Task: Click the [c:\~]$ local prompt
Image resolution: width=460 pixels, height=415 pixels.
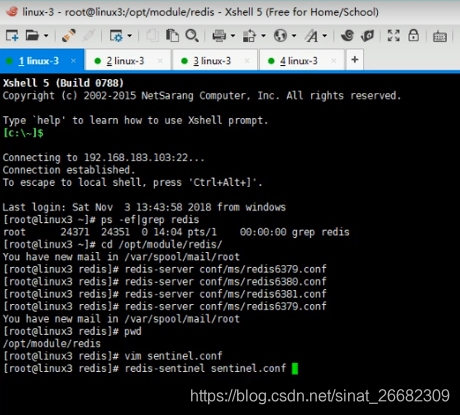Action: coord(23,133)
